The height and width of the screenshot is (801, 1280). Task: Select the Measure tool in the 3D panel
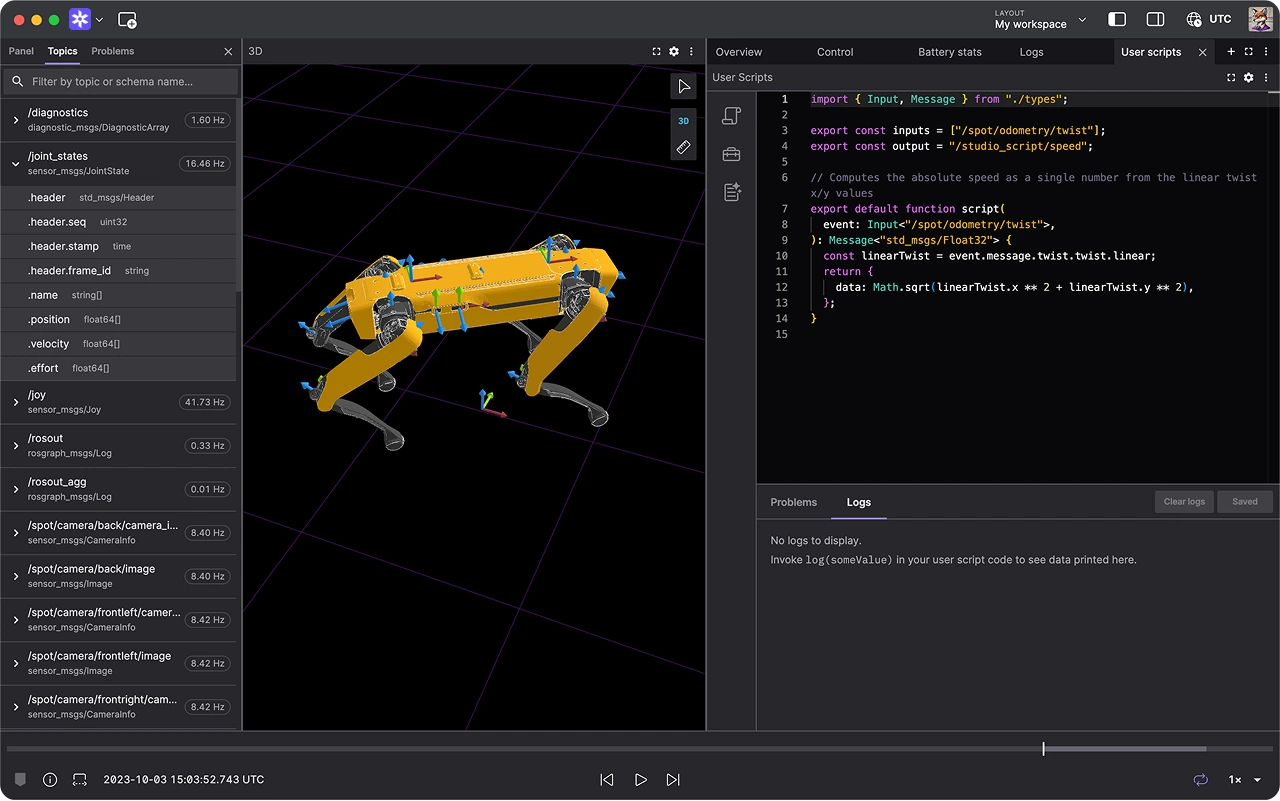(x=683, y=147)
